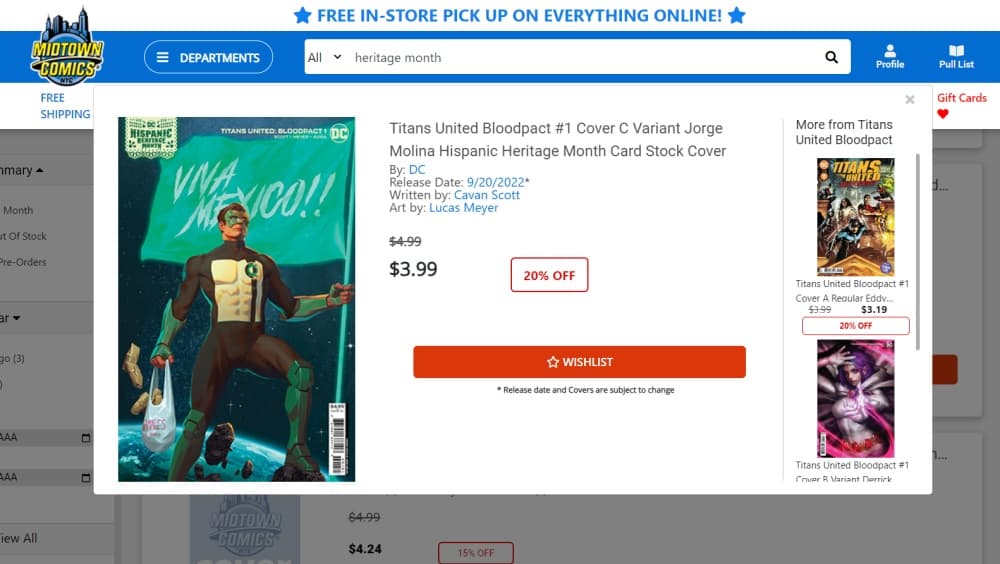This screenshot has height=564, width=1000.
Task: Open the All category dropdown
Action: (x=324, y=57)
